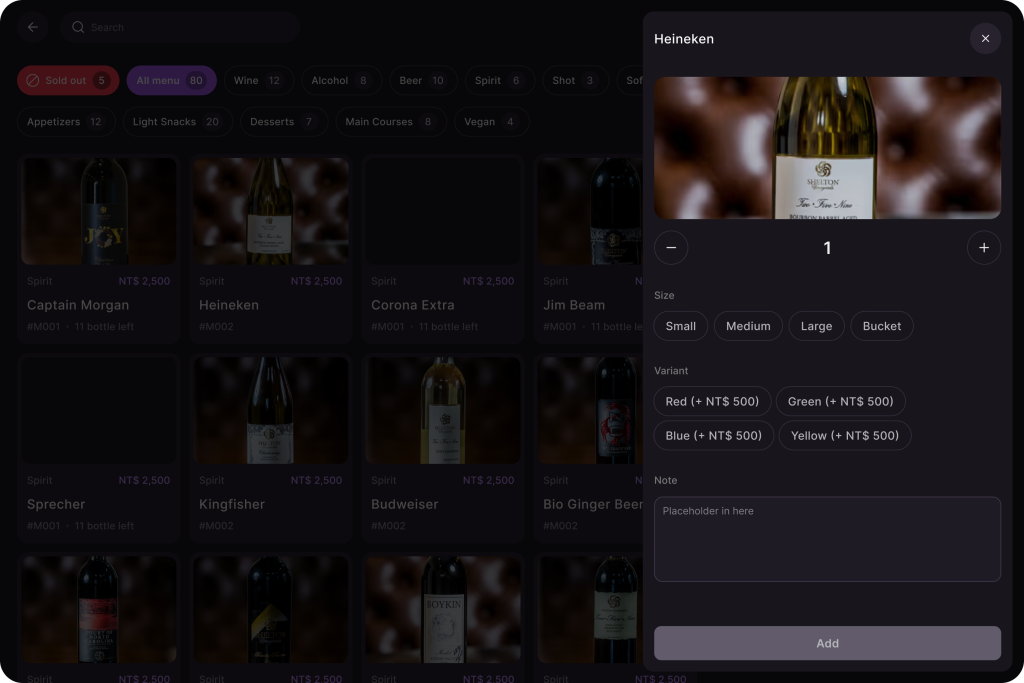Filter menu by Alcohol category
The height and width of the screenshot is (683, 1024).
(340, 80)
